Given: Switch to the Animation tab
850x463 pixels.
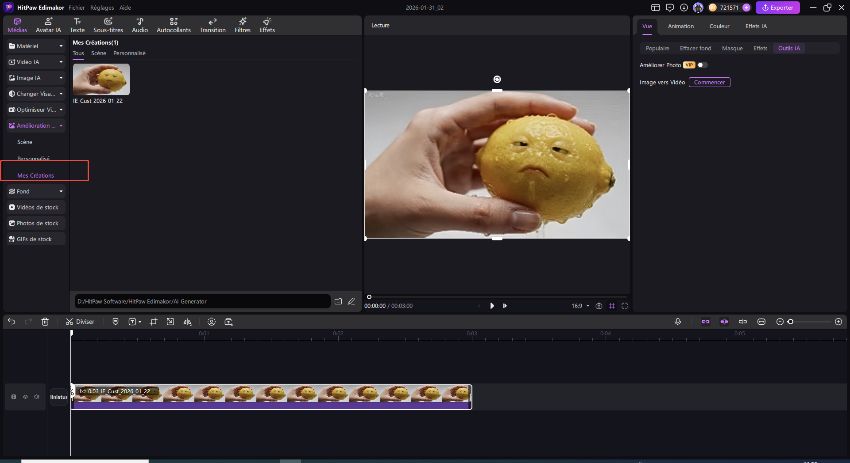Looking at the screenshot, I should (x=681, y=26).
